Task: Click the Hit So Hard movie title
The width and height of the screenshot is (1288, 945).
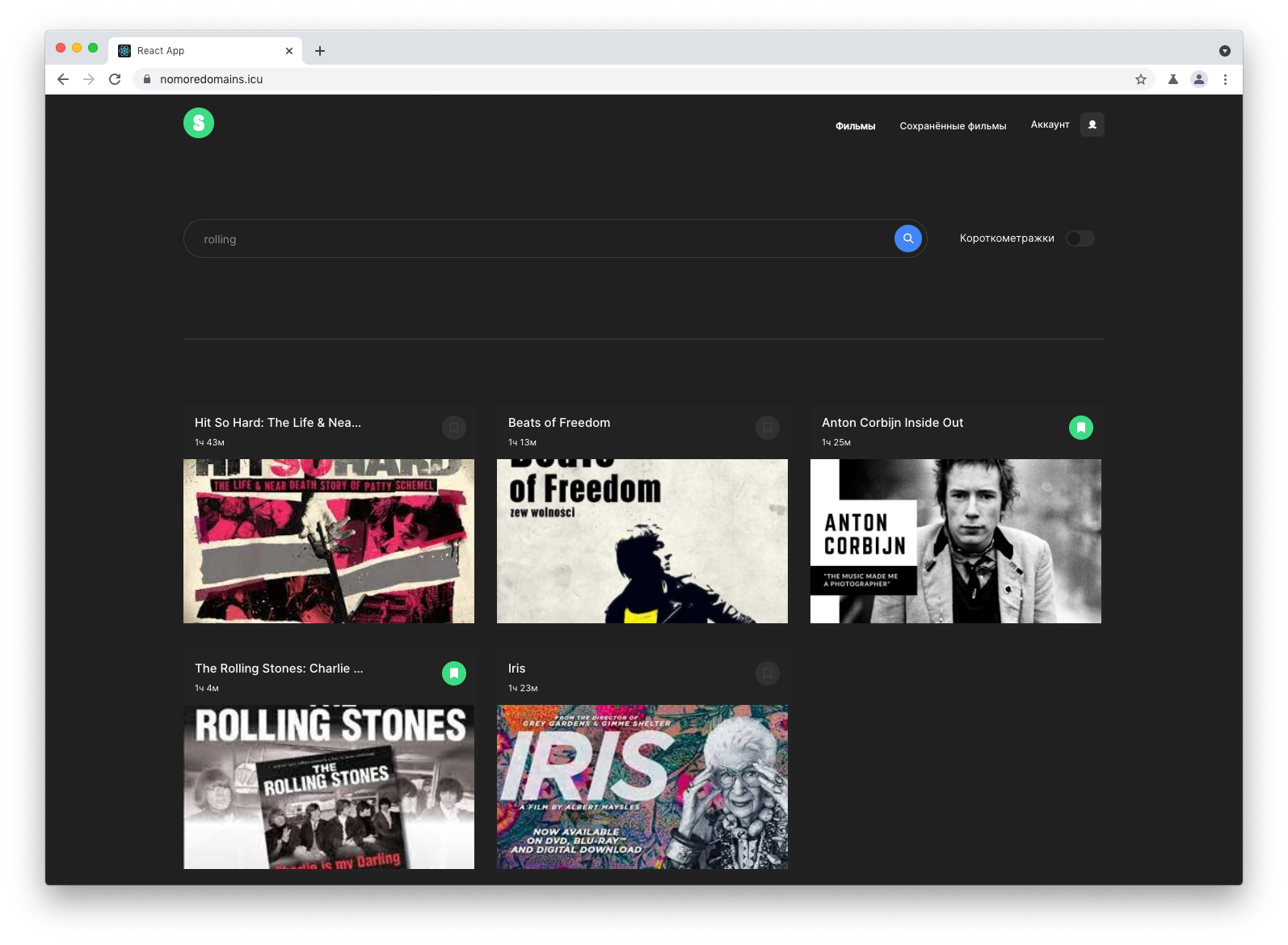Action: click(278, 423)
